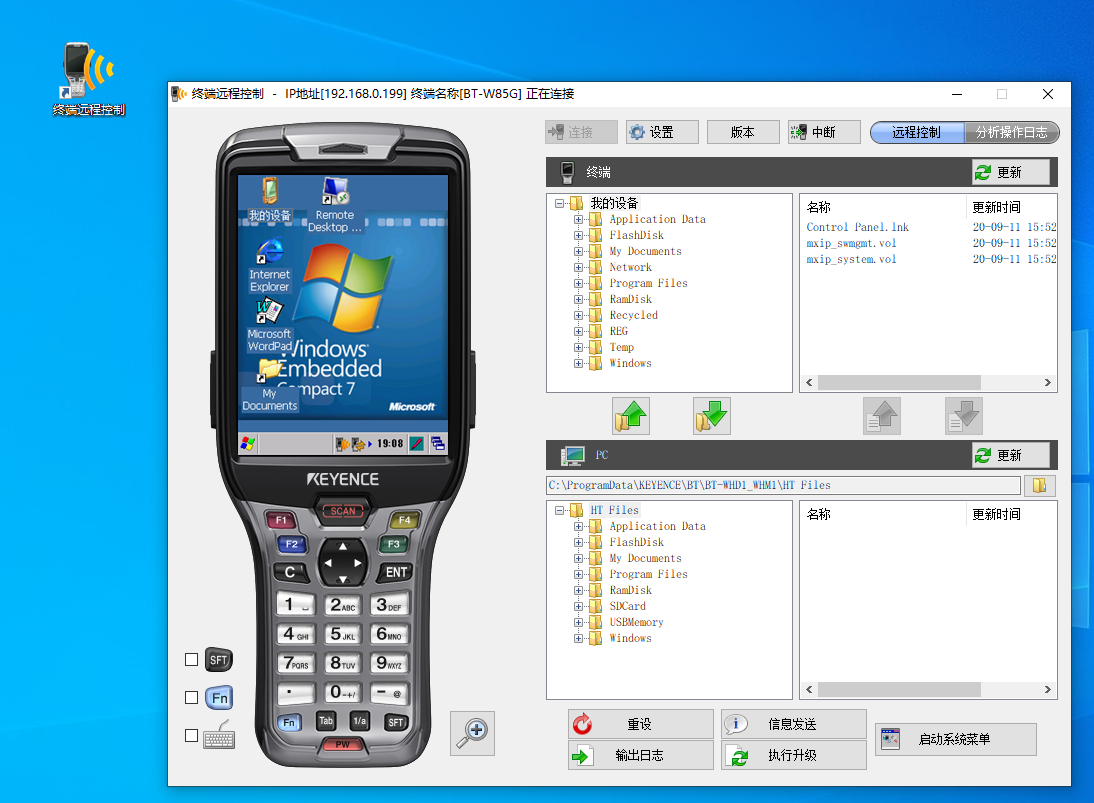Tick the Fn lock checkbox
1094x803 pixels.
pos(191,698)
